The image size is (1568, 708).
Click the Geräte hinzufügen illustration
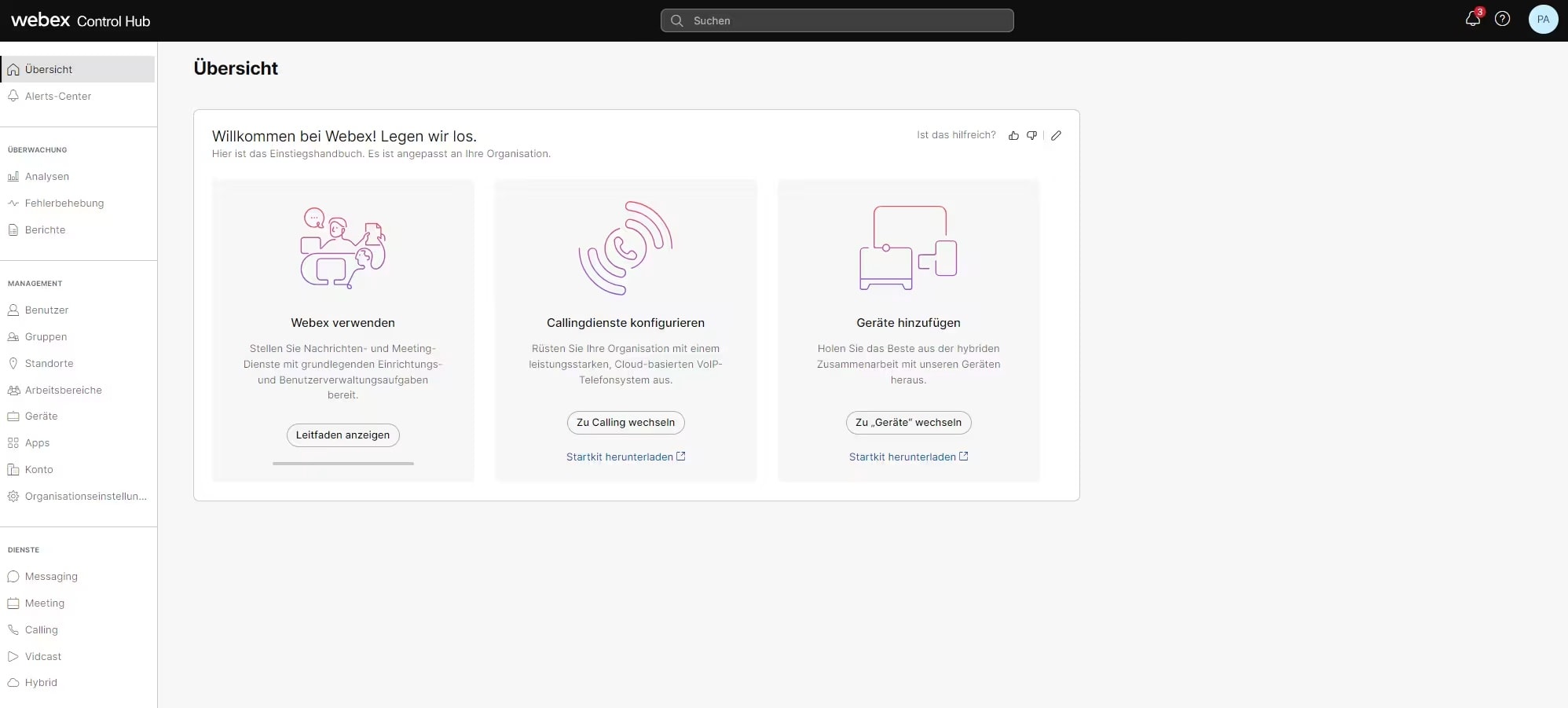coord(908,248)
